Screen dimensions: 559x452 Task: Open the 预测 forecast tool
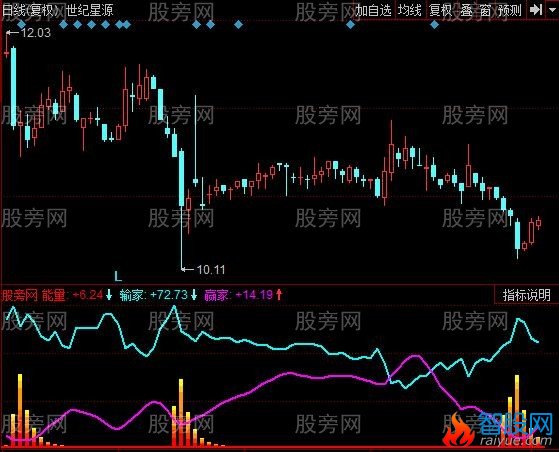pyautogui.click(x=509, y=10)
